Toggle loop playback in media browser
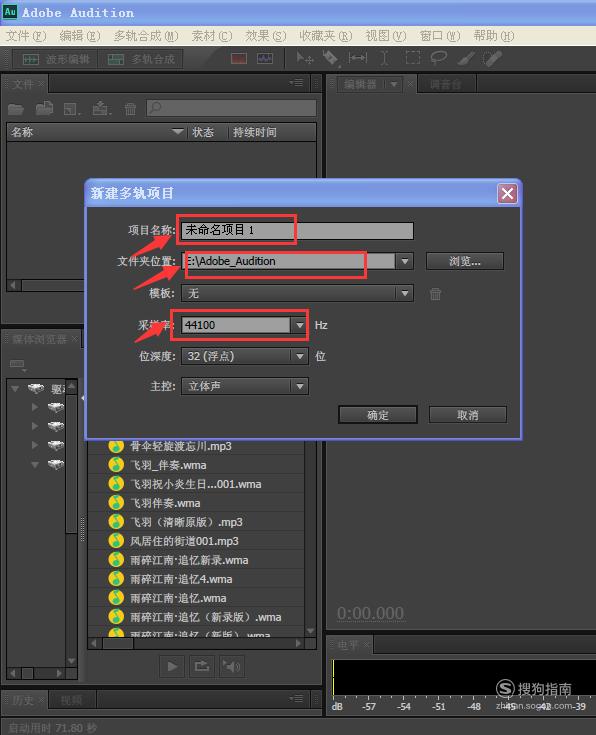 (202, 666)
